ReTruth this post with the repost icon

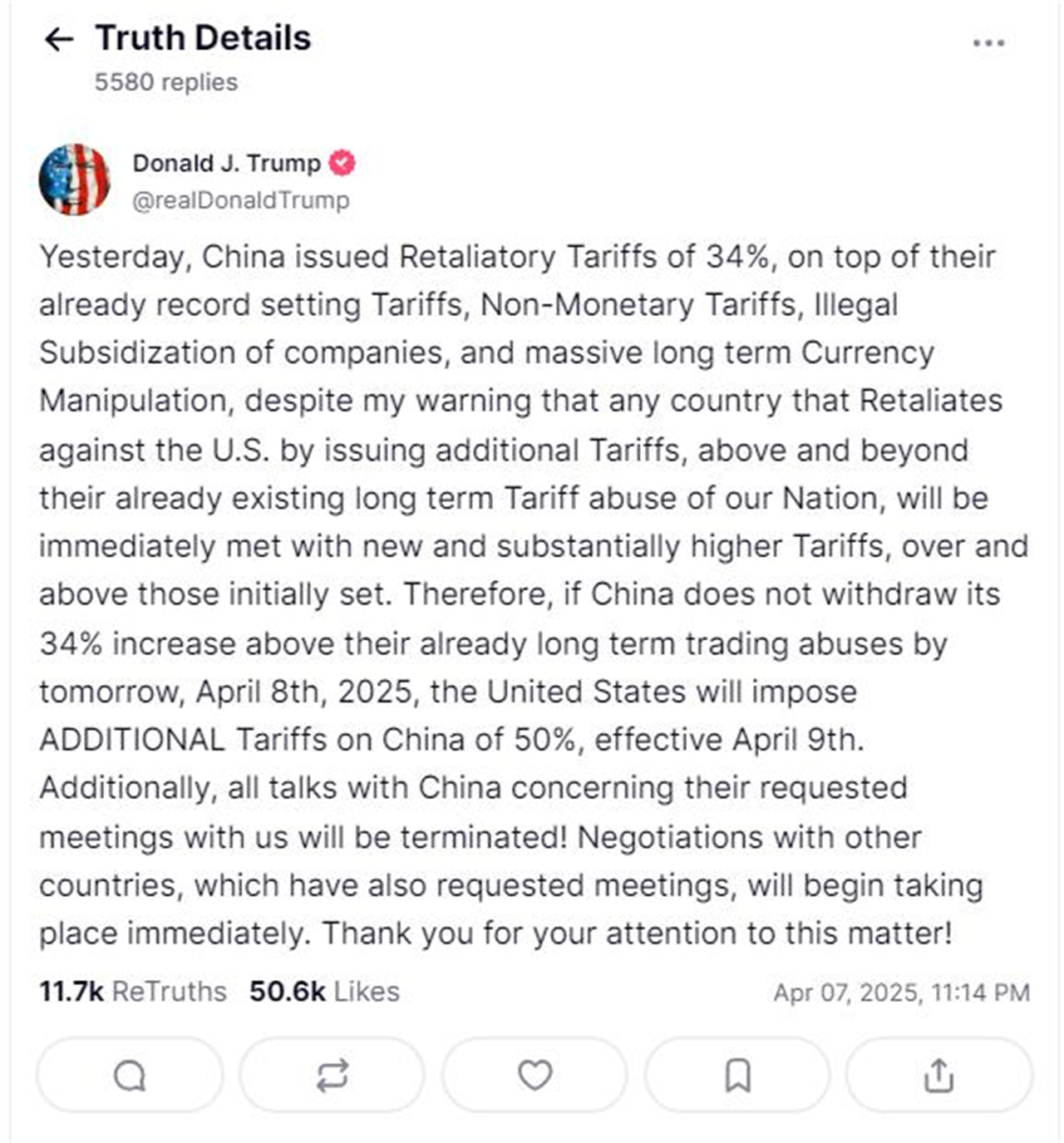[x=332, y=1076]
